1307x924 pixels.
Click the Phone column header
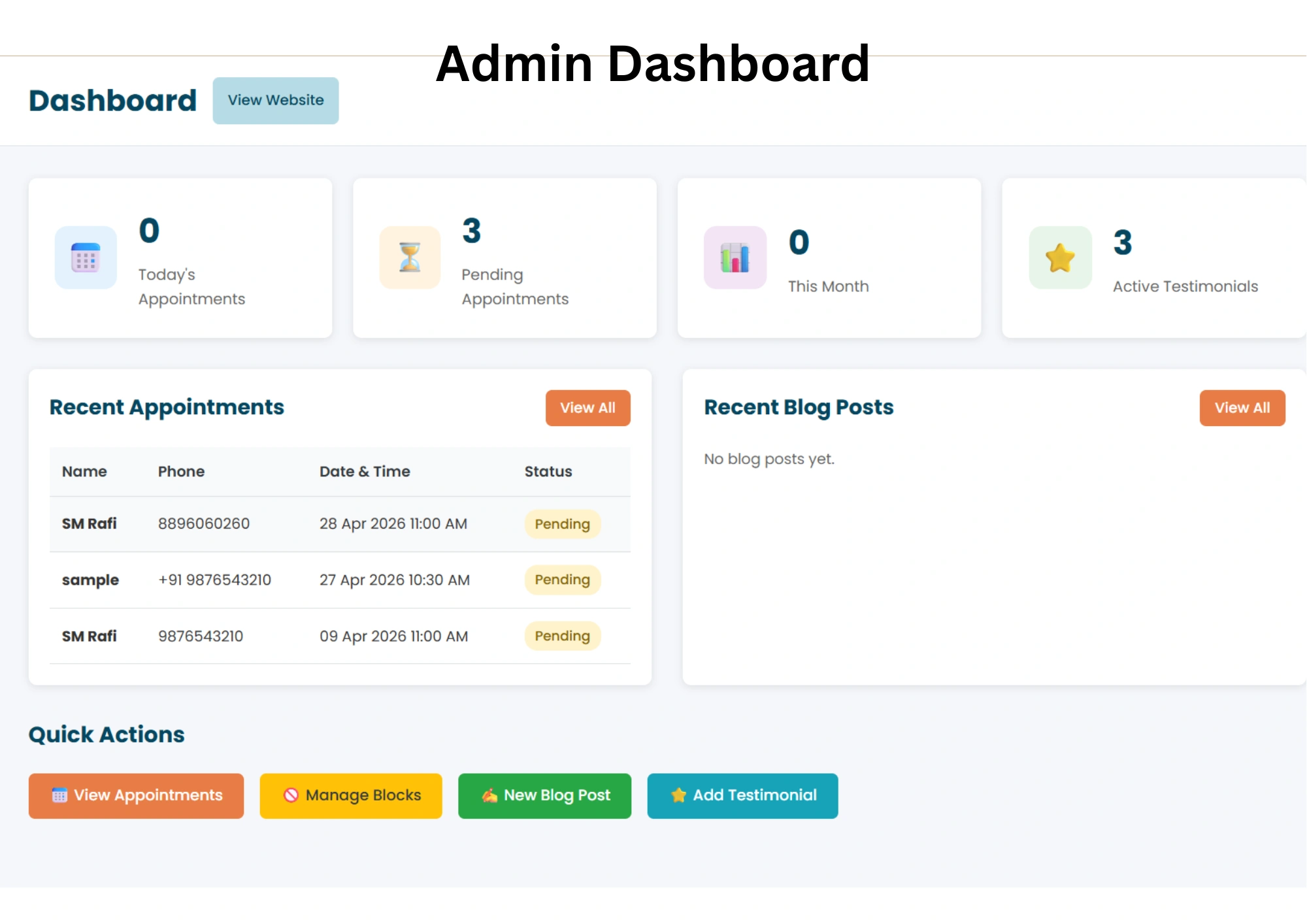coord(181,471)
